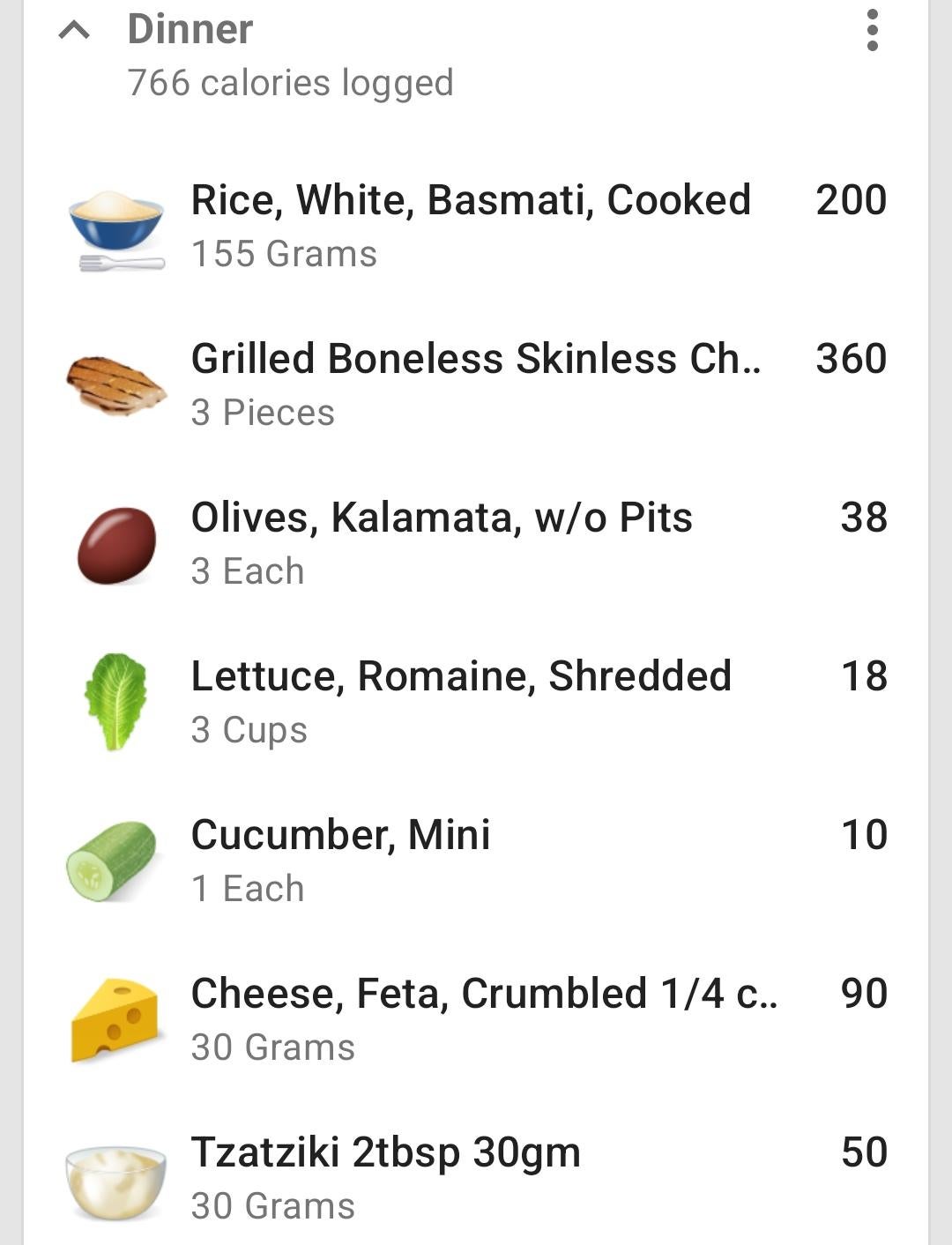Tap the 360 calorie value for chicken
This screenshot has width=952, height=1245.
pyautogui.click(x=851, y=359)
